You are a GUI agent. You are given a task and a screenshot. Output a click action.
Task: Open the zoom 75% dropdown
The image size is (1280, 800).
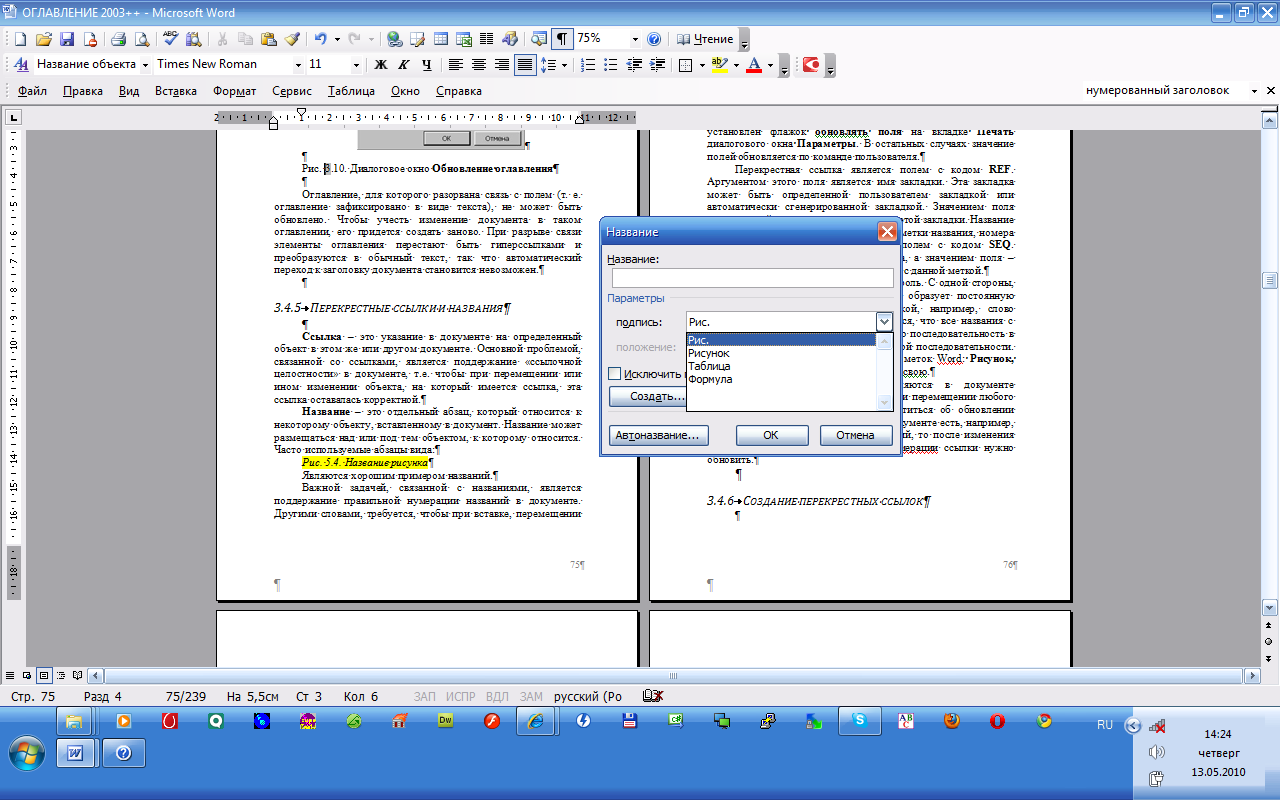[x=635, y=39]
